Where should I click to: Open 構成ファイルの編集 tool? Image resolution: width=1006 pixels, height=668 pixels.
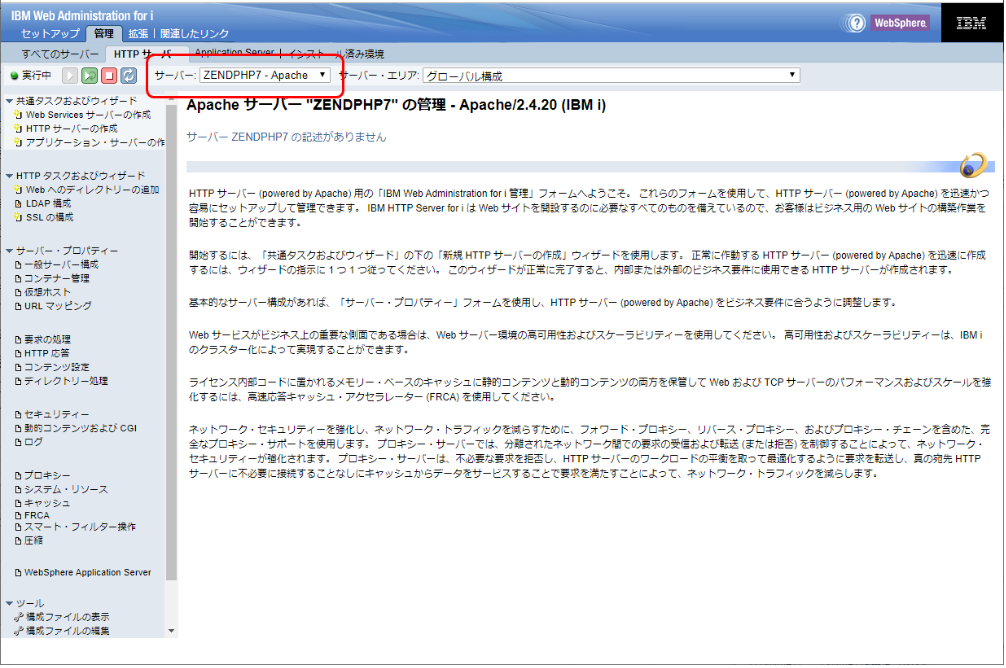click(67, 631)
